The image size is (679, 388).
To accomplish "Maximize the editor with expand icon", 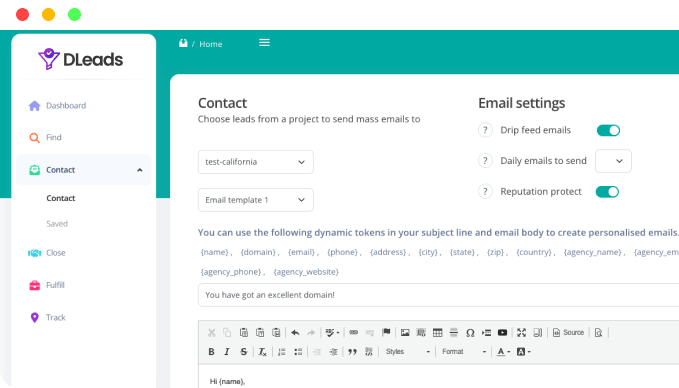I will point(521,333).
